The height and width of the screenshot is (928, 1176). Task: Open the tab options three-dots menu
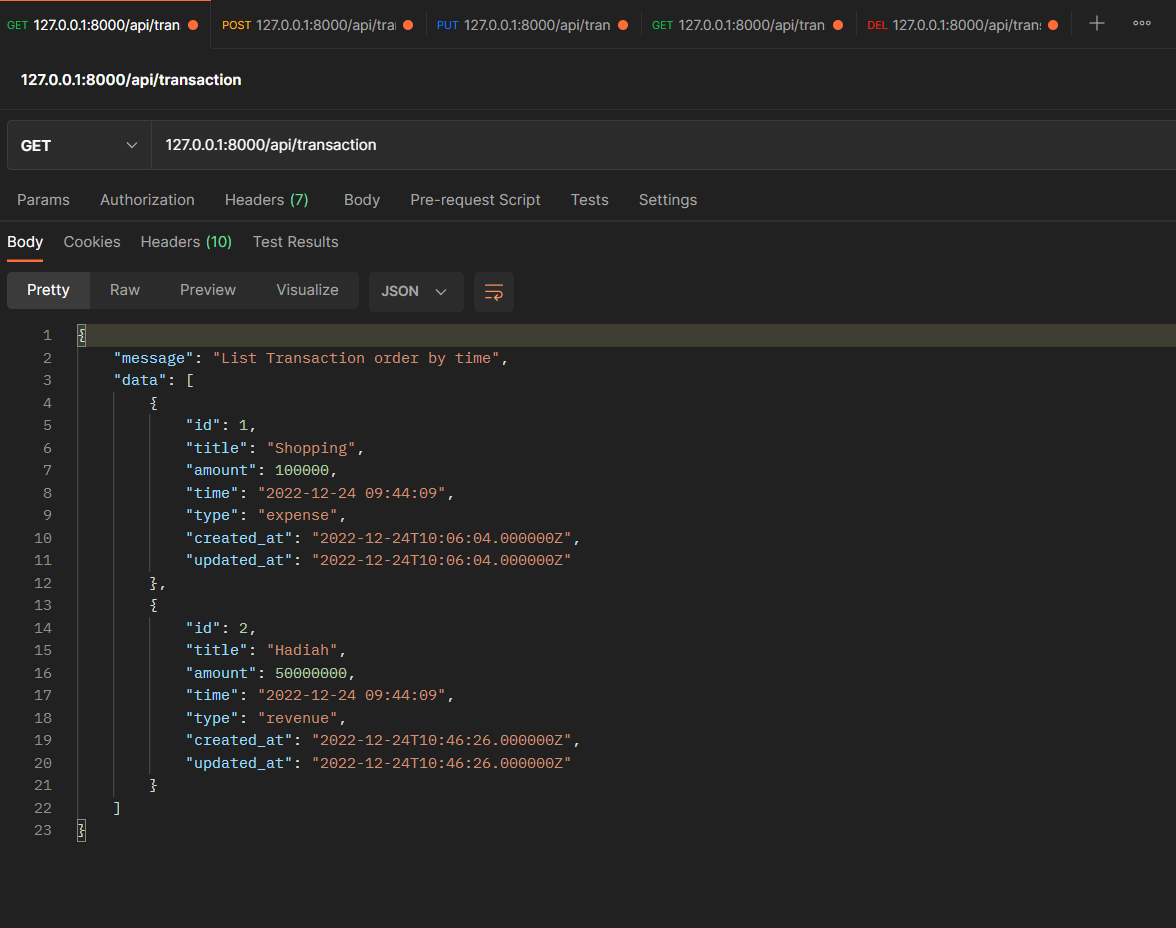[1142, 23]
